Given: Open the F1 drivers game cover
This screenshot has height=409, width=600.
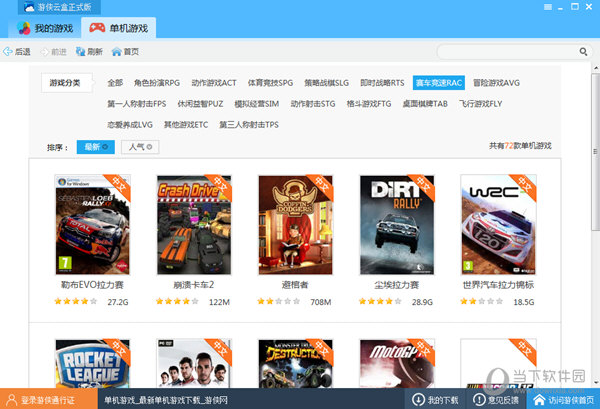Looking at the screenshot, I should coord(194,363).
